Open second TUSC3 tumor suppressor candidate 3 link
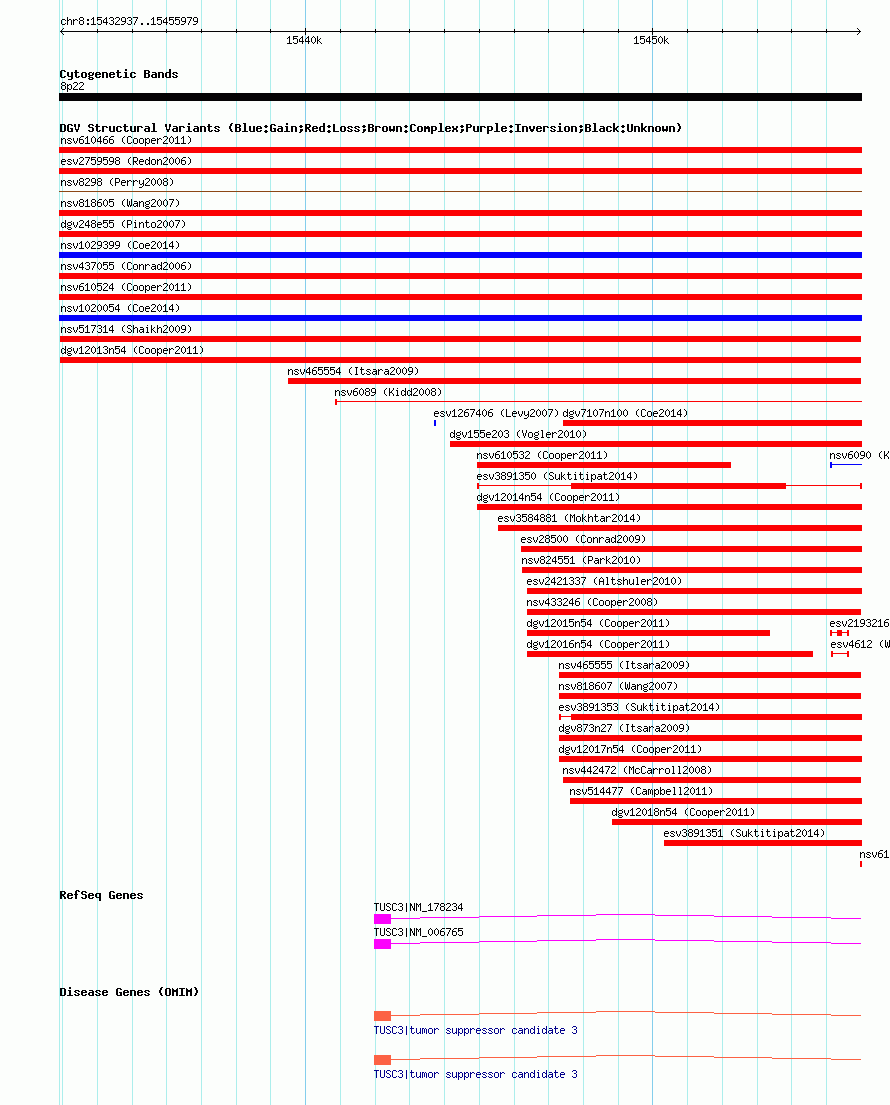This screenshot has width=890, height=1105. coord(476,1075)
